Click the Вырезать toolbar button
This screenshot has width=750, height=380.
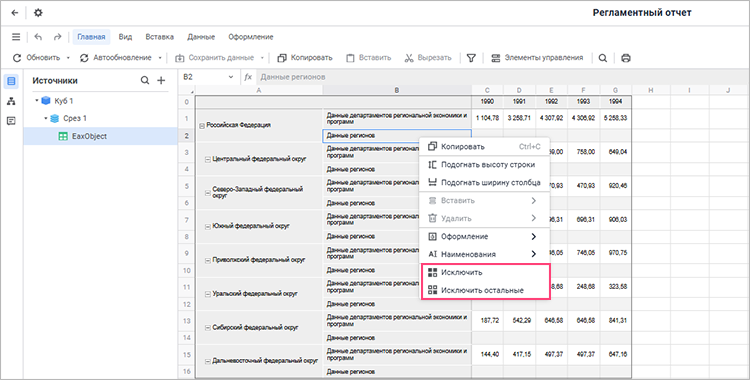[428, 58]
